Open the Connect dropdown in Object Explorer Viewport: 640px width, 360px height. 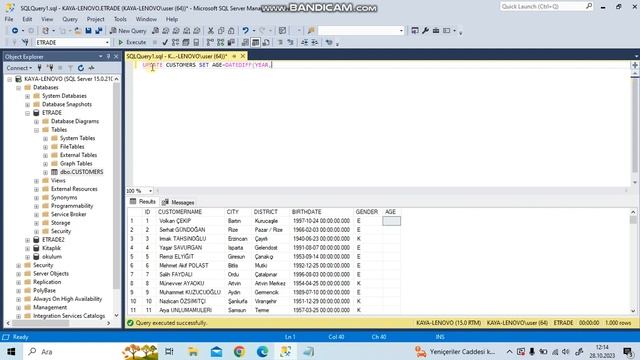point(19,68)
